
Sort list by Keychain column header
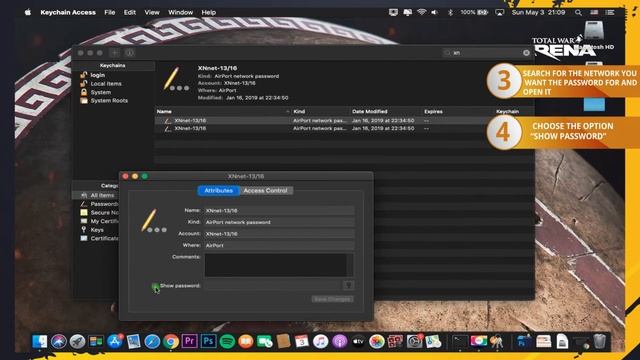coord(507,111)
